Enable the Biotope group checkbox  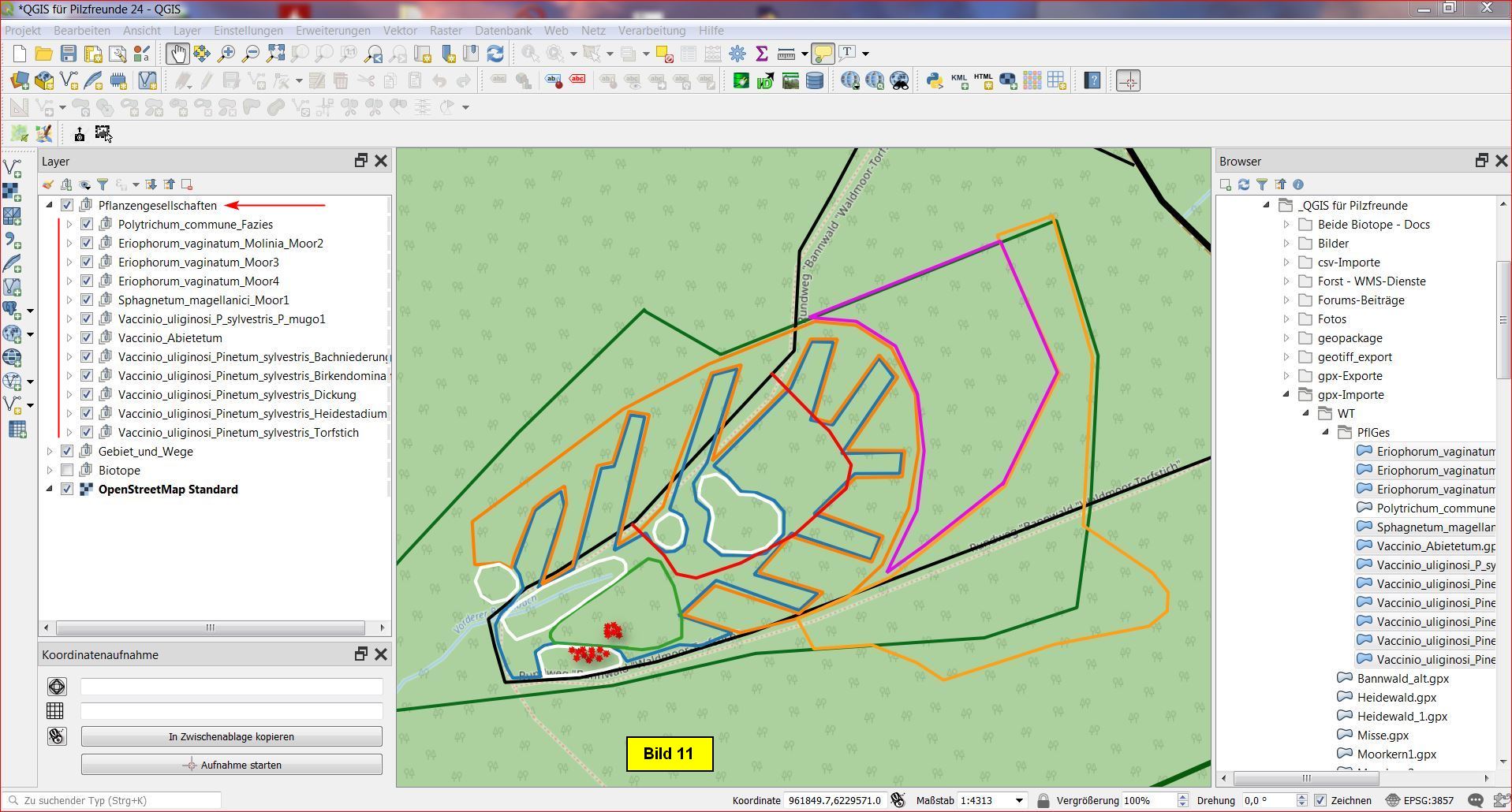click(67, 471)
